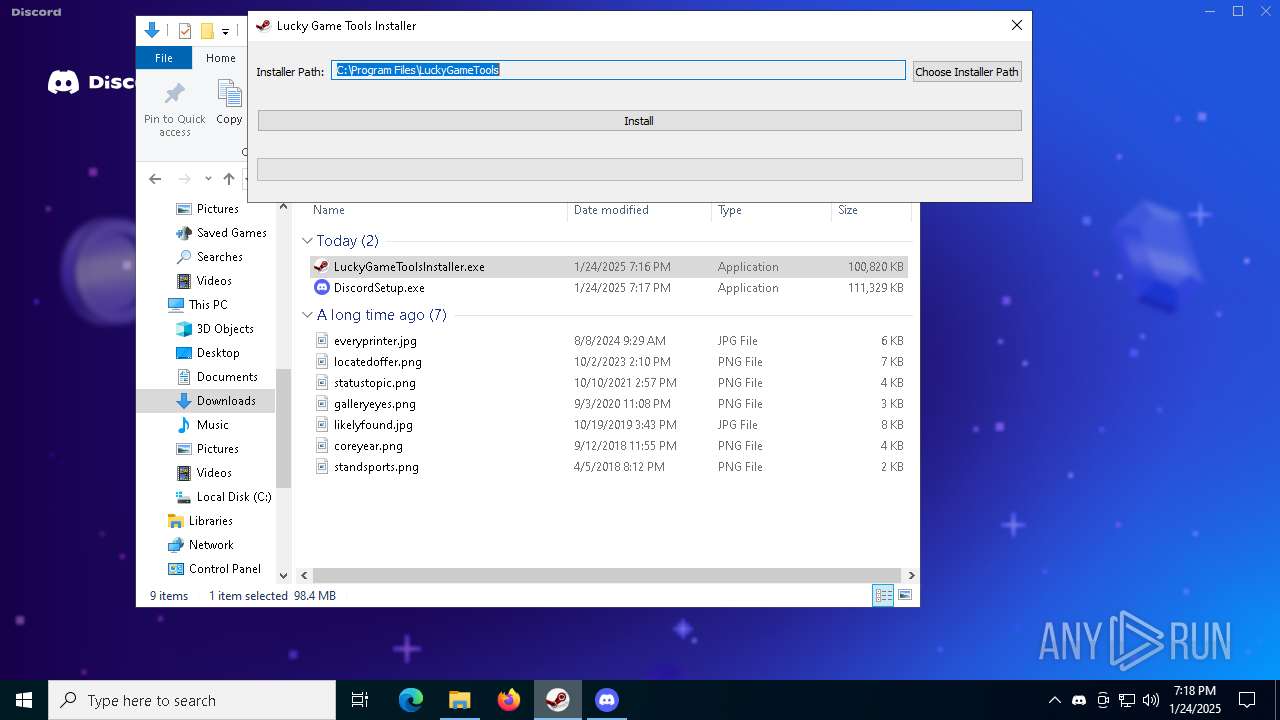Click Explorer forward arrow
Viewport: 1280px width, 720px height.
point(184,179)
